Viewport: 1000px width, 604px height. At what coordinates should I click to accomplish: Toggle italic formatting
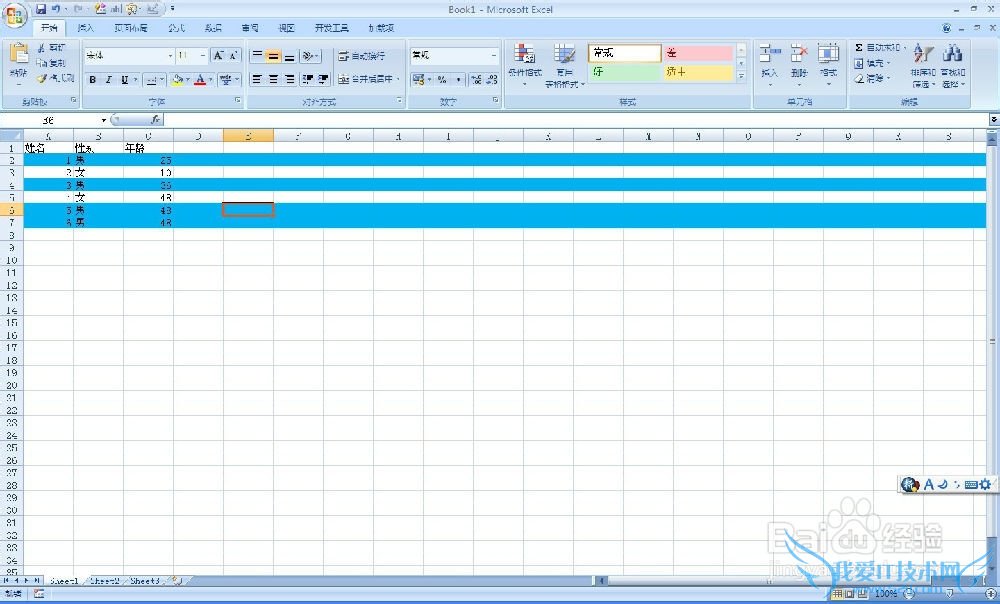pos(108,80)
